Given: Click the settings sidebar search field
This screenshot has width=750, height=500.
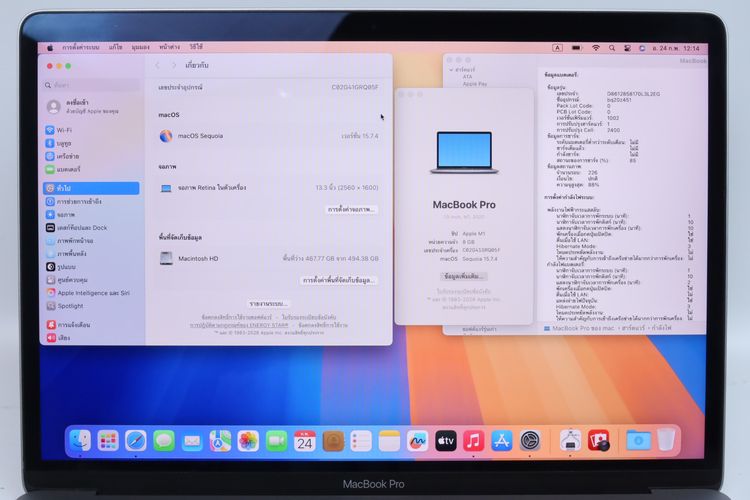Looking at the screenshot, I should (91, 85).
